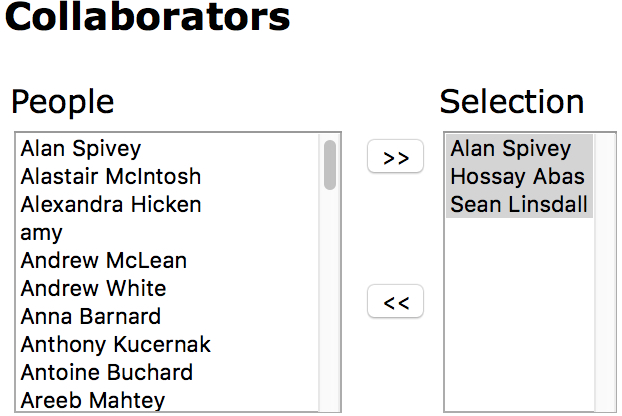Screen dimensions: 622x416
Task: Choose Sean Linsdall in Selection list
Action: (519, 205)
